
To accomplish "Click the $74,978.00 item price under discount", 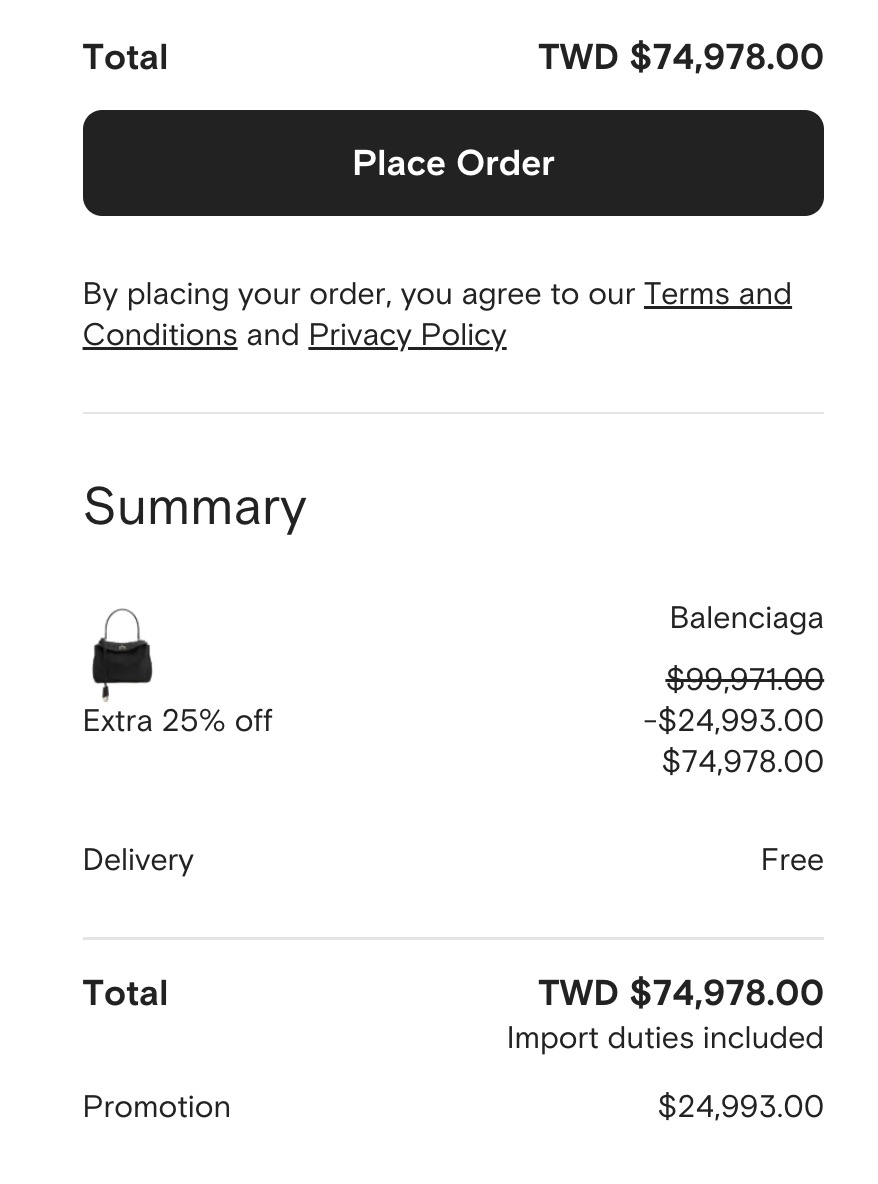I will (742, 762).
